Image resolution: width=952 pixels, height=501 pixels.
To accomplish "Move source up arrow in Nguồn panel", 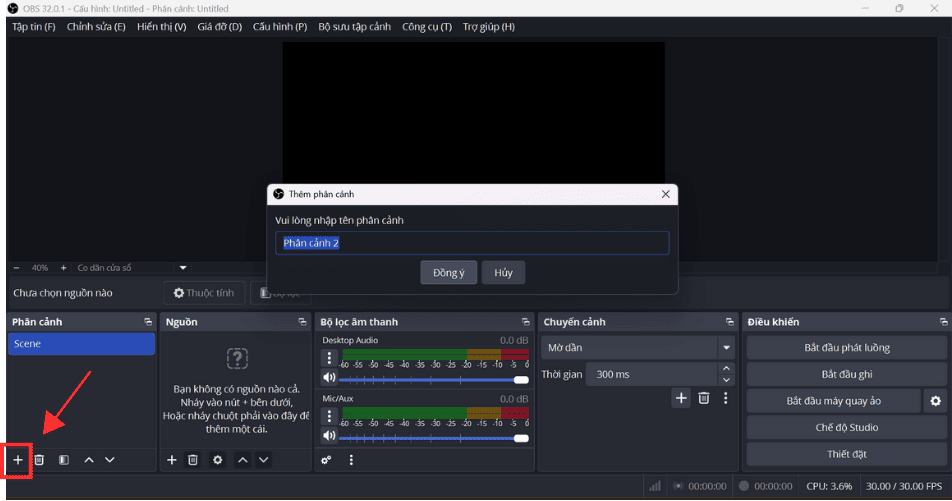I will pos(243,460).
